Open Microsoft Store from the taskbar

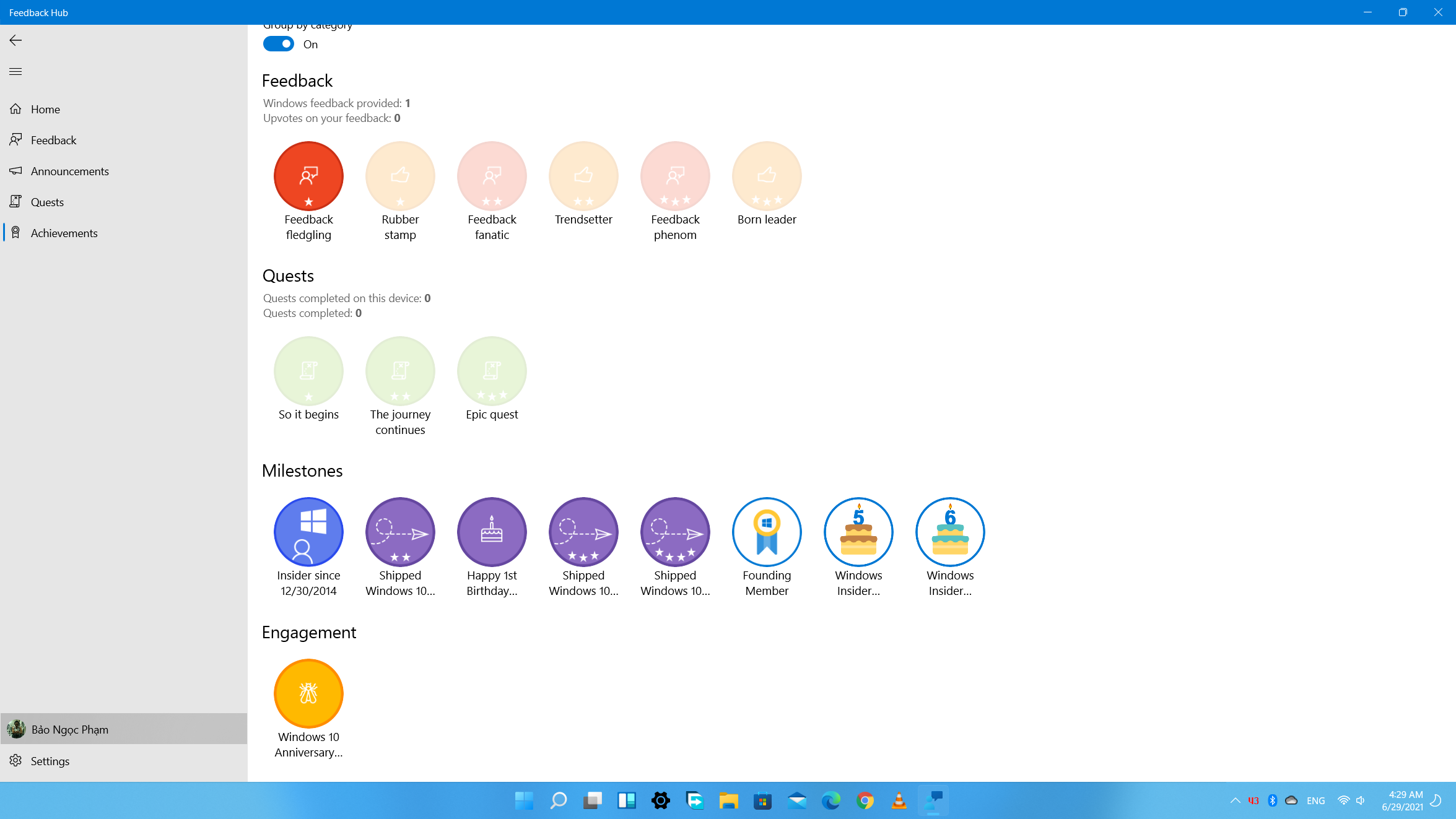point(762,800)
